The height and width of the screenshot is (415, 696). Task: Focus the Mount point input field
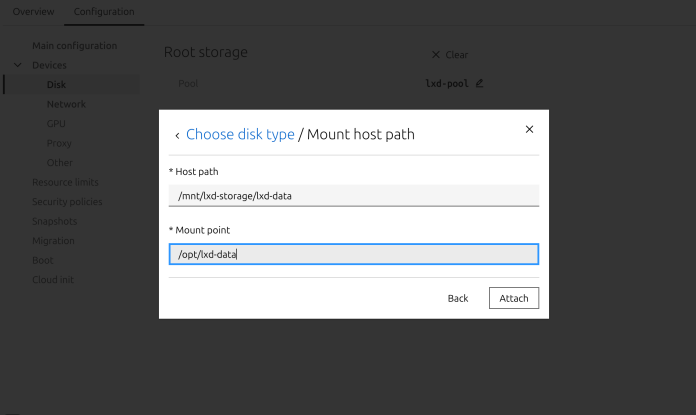pyautogui.click(x=354, y=254)
